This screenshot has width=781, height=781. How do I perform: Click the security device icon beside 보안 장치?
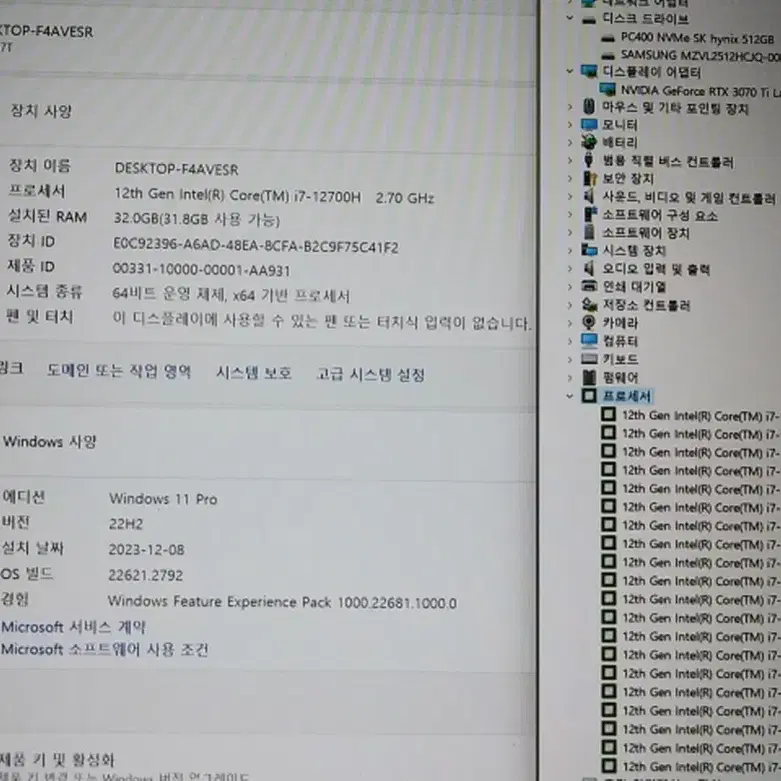(590, 178)
